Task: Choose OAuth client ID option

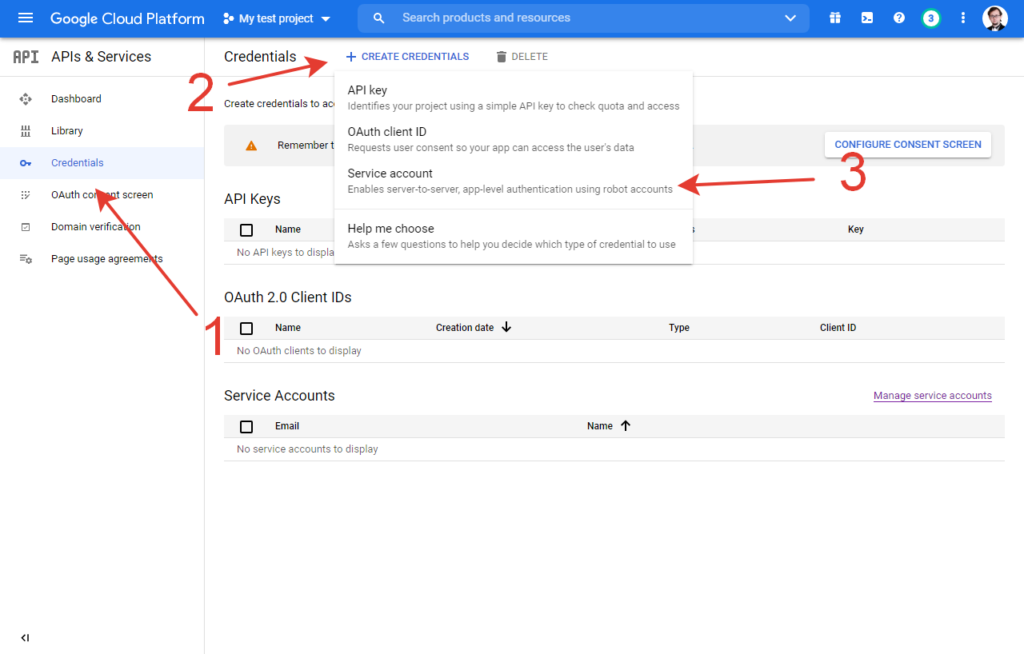Action: [x=387, y=132]
